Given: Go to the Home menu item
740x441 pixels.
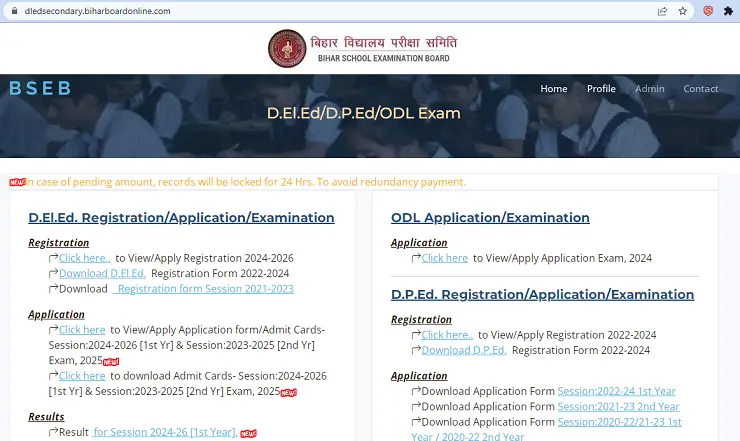Looking at the screenshot, I should coord(554,89).
